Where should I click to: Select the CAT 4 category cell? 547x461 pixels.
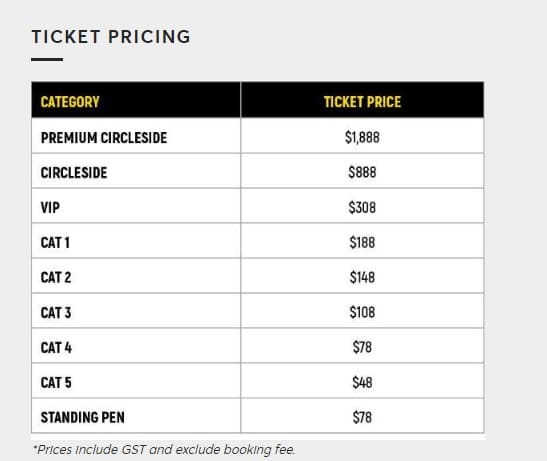(56, 348)
